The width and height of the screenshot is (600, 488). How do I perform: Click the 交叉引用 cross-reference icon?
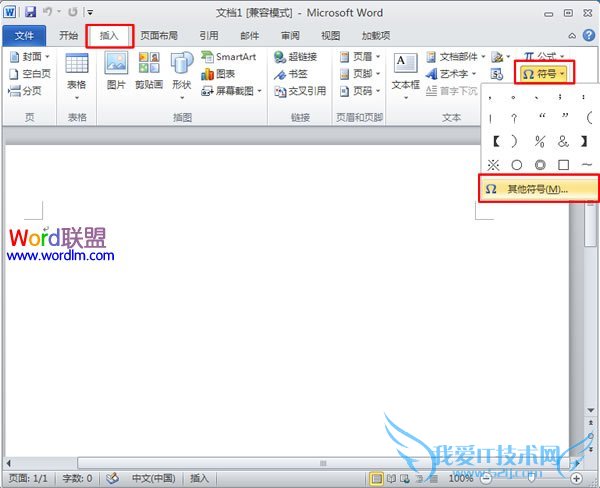point(301,90)
